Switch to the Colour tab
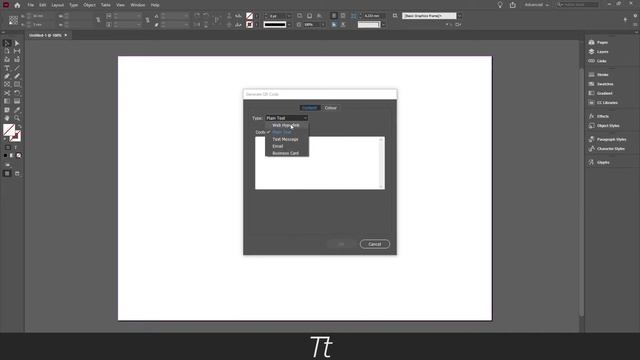Screen dimensions: 640x360 [x=331, y=108]
